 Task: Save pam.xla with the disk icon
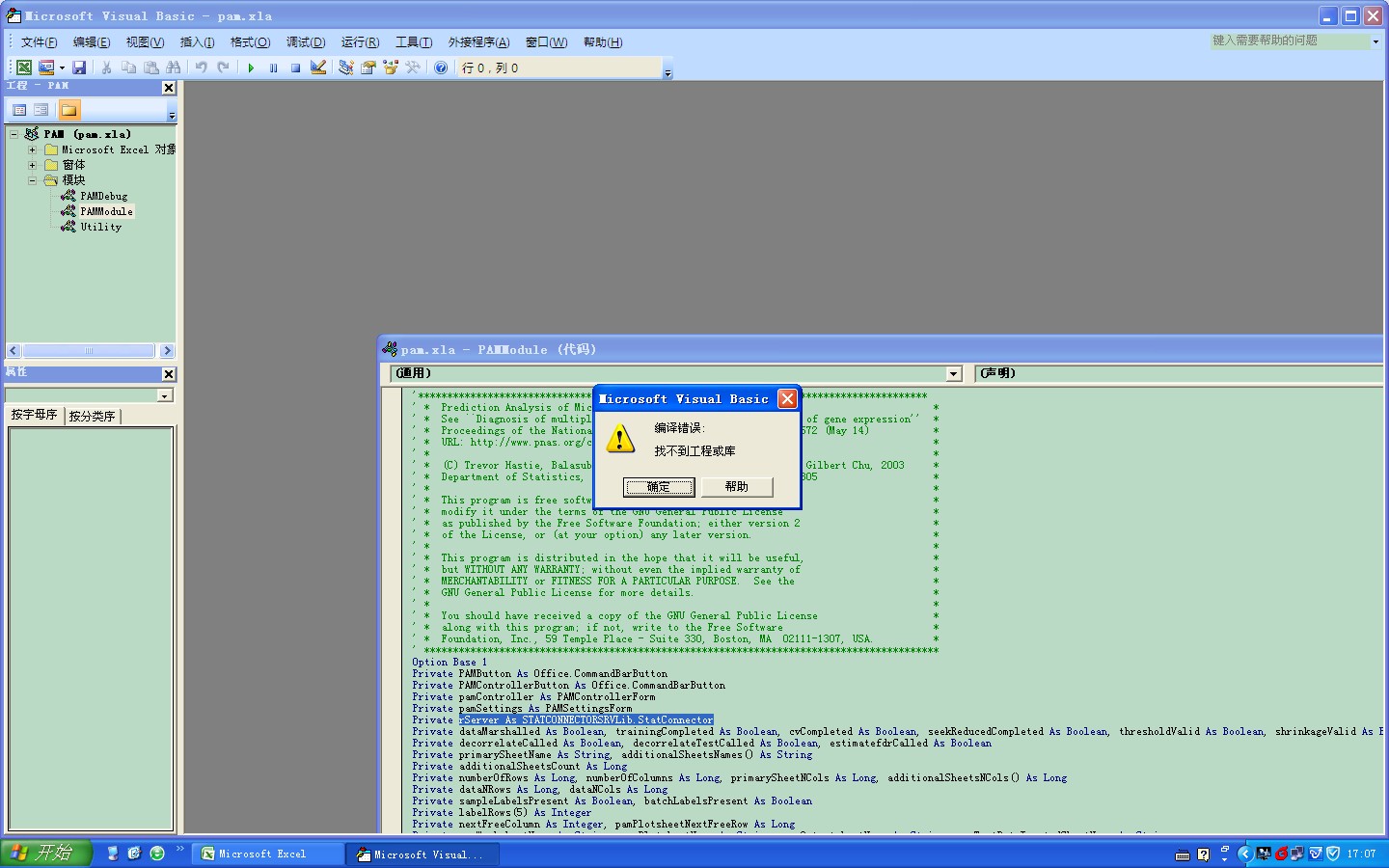coord(79,68)
